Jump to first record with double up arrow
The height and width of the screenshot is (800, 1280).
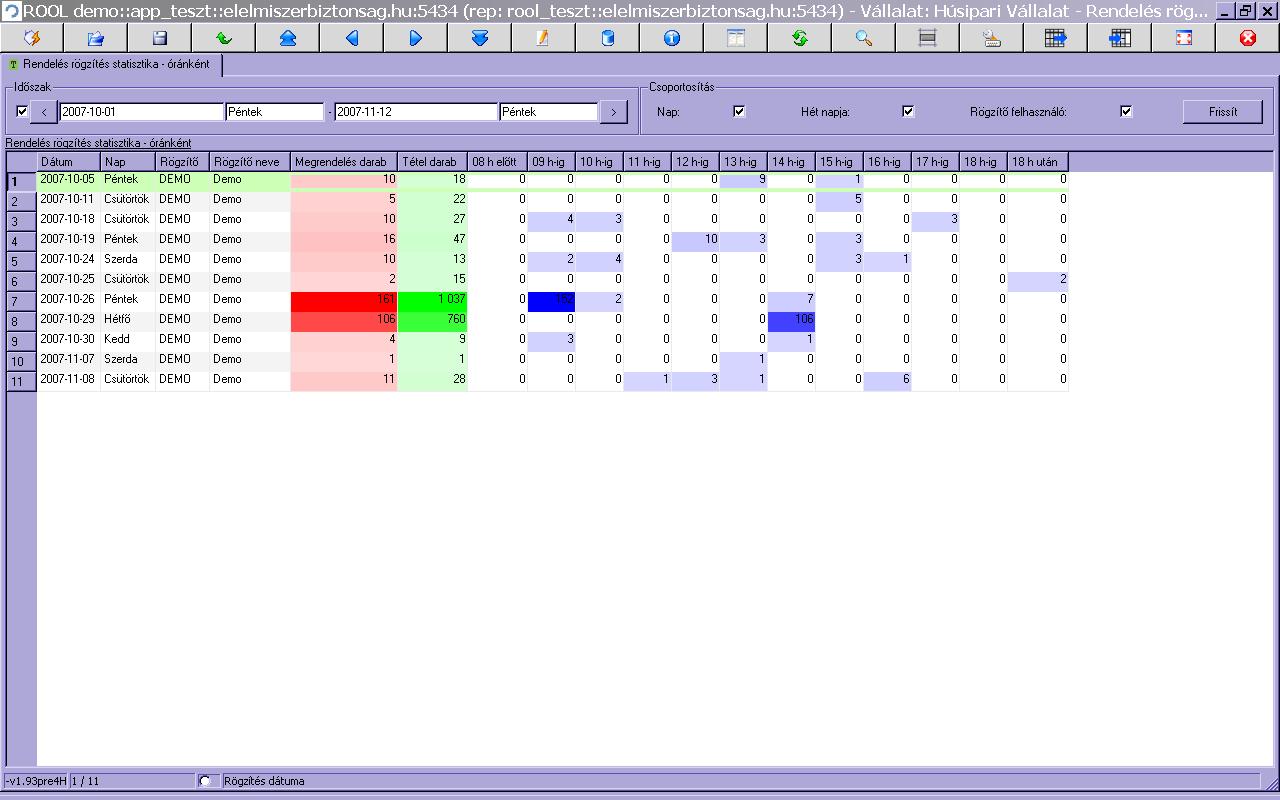tap(287, 38)
